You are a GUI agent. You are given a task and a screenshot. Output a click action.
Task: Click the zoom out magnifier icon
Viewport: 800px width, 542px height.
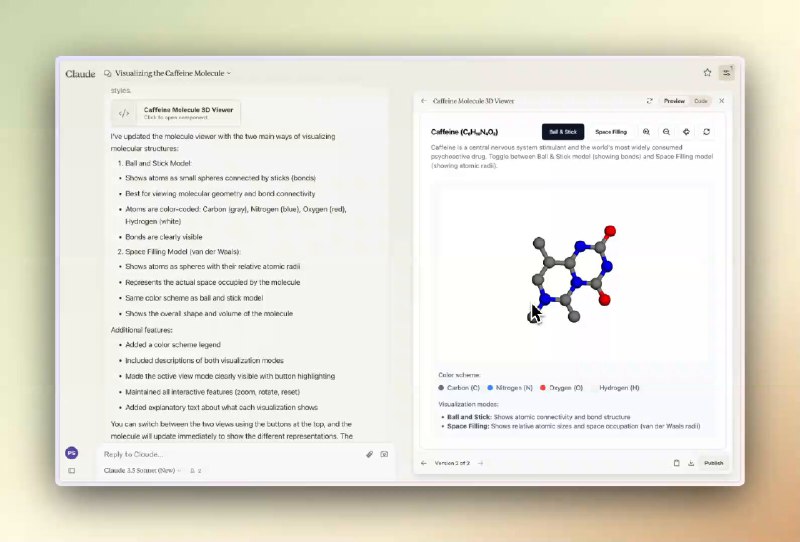click(666, 132)
